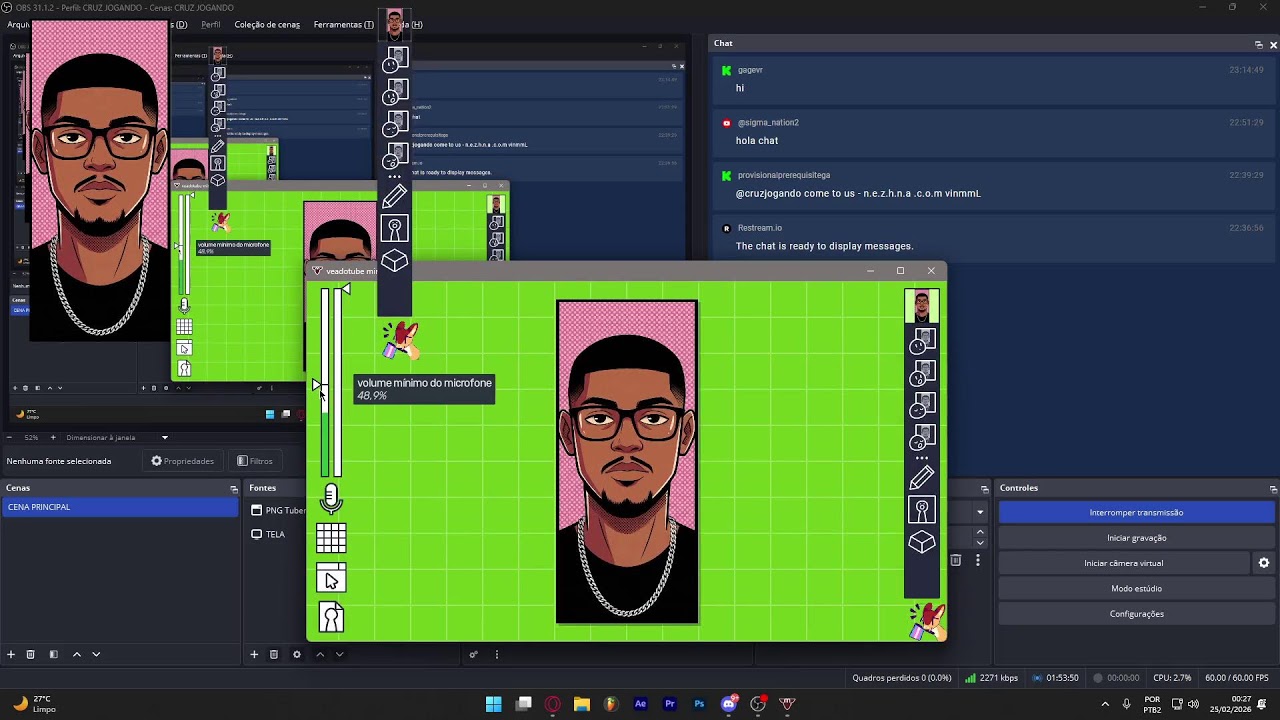
Task: Click the mascot icon beside the volume tooltip
Action: coord(401,340)
